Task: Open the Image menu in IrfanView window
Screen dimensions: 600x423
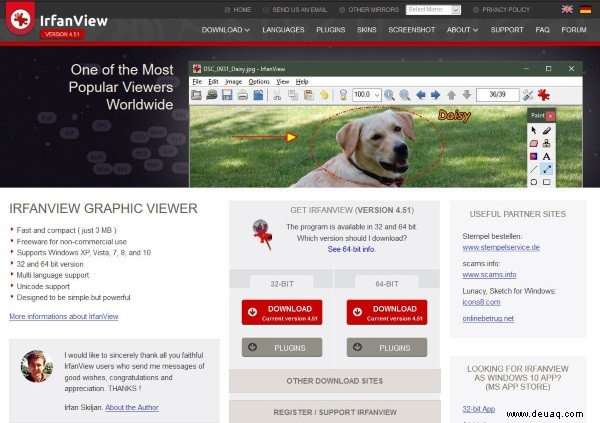Action: [x=233, y=82]
